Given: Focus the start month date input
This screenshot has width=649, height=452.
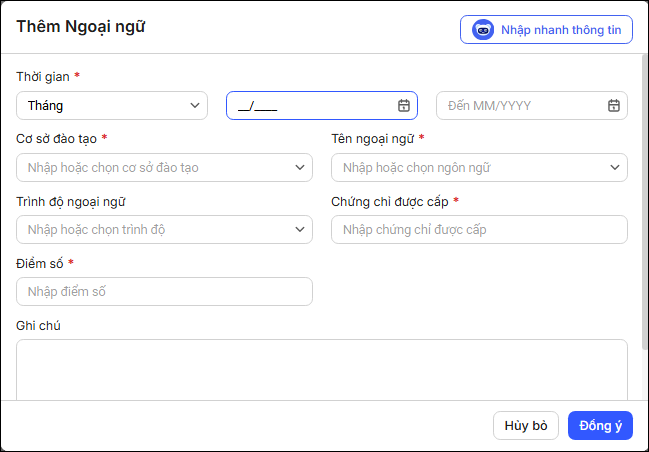Looking at the screenshot, I should point(322,106).
